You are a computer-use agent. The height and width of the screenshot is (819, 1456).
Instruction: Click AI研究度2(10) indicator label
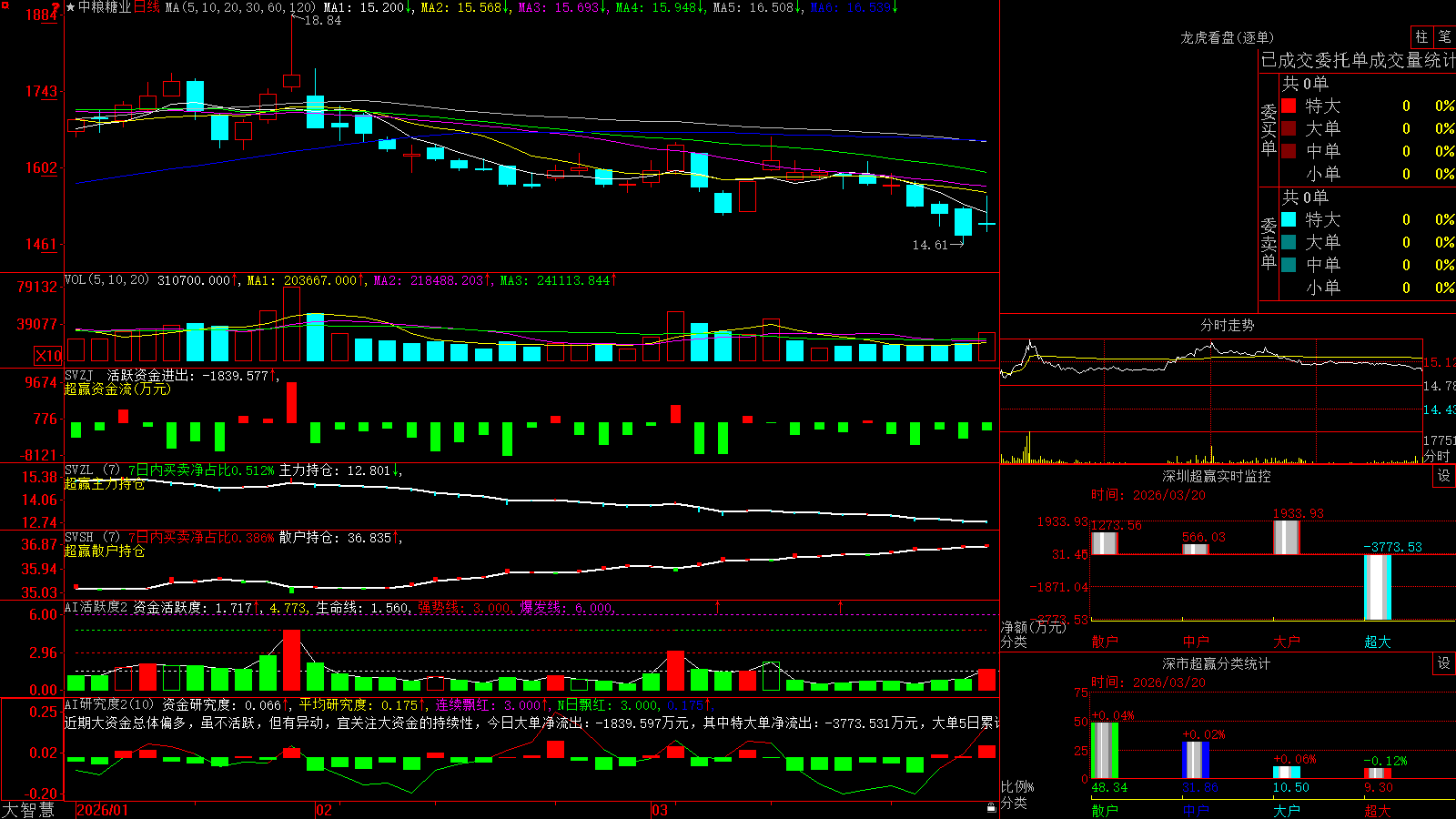pyautogui.click(x=109, y=705)
